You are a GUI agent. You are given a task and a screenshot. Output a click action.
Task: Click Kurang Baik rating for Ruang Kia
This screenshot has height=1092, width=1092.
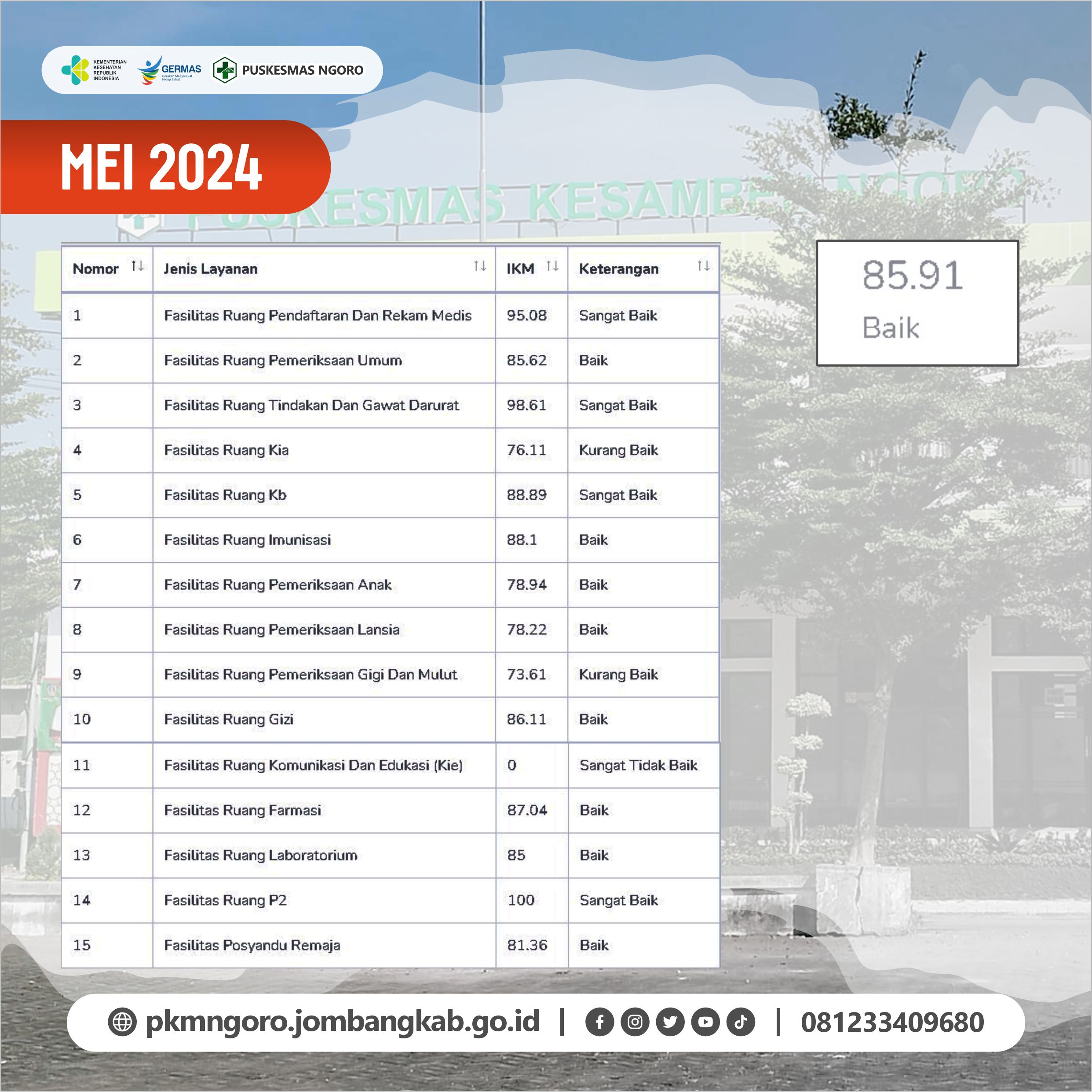[x=619, y=451]
